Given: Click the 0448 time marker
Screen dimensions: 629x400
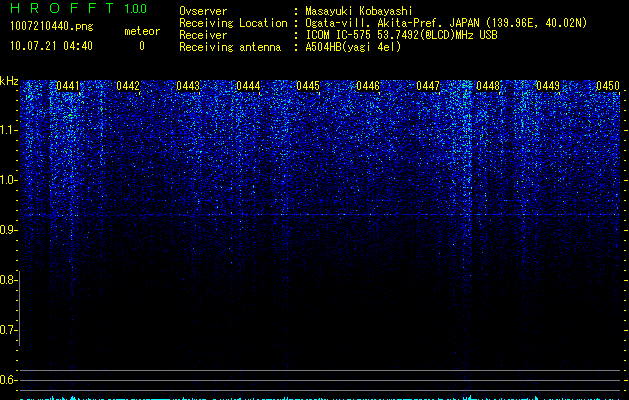Looking at the screenshot, I should point(488,86).
